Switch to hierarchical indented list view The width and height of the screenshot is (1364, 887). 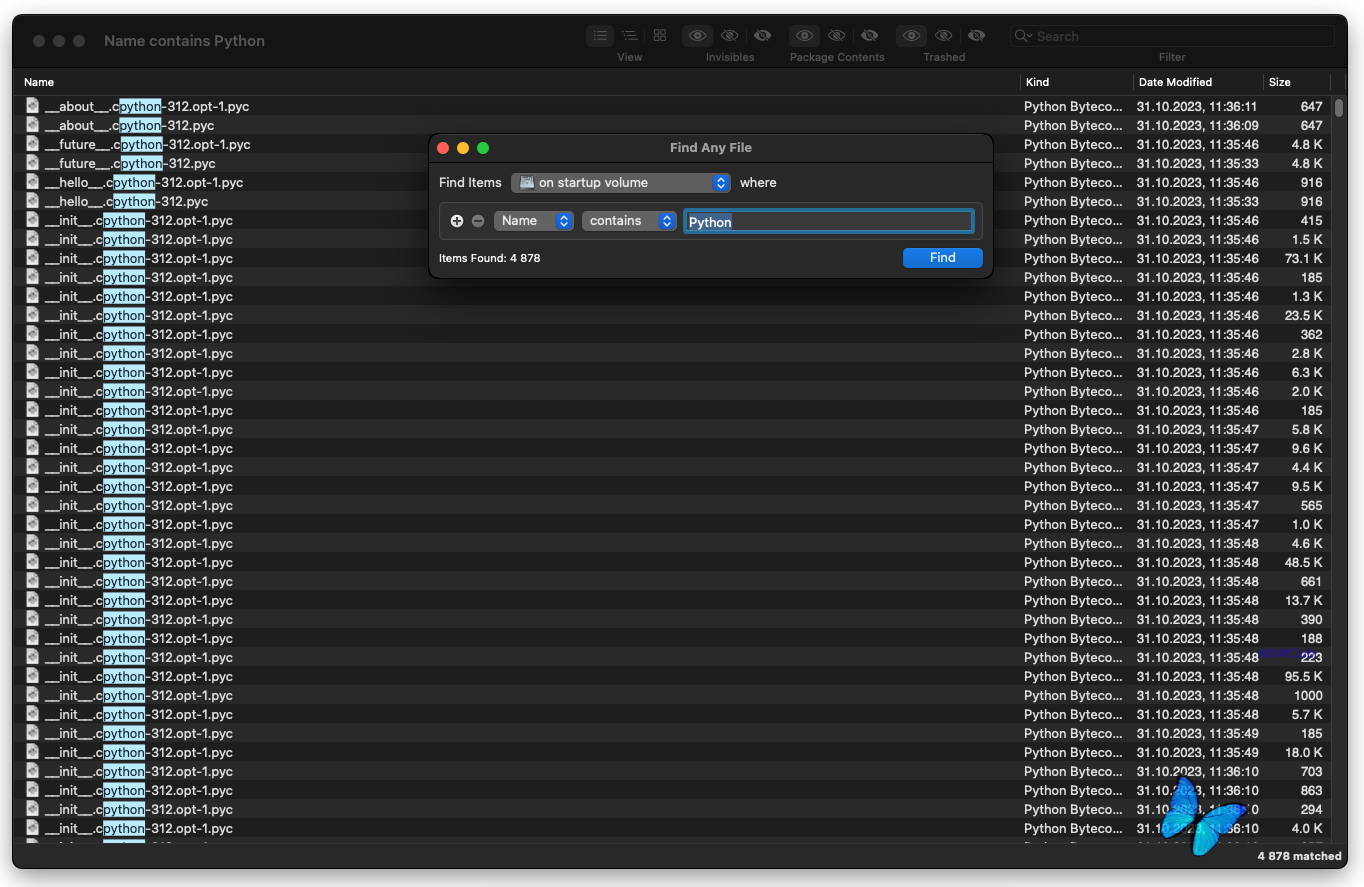coord(629,36)
